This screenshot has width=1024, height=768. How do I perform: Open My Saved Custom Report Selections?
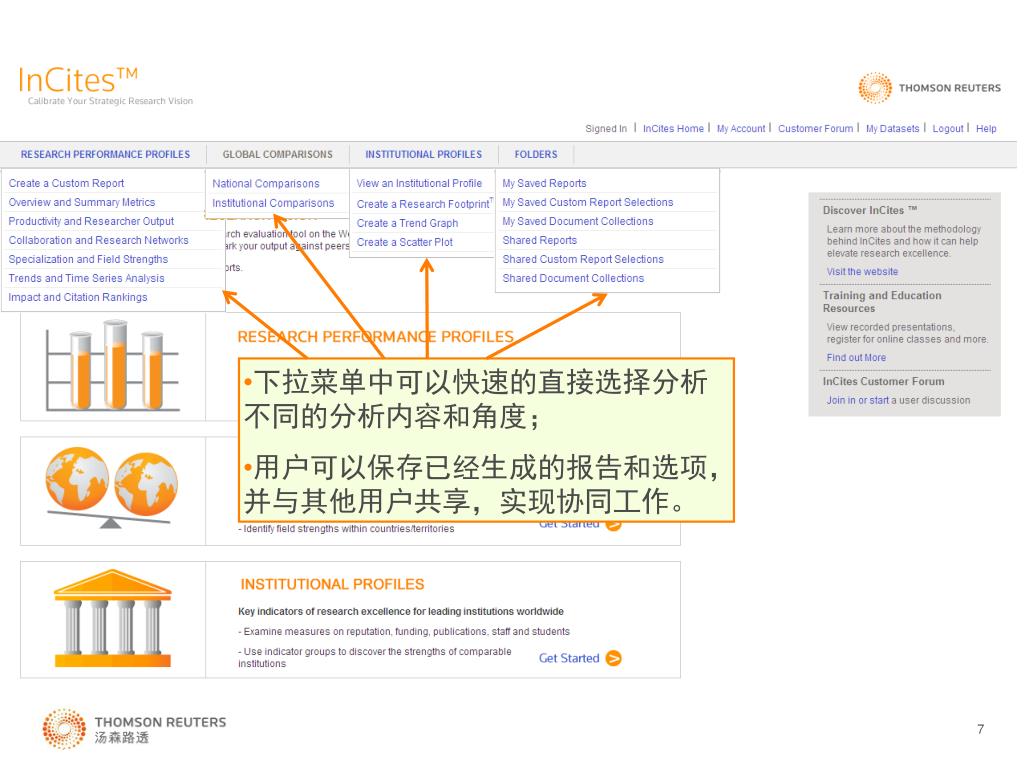pos(588,202)
